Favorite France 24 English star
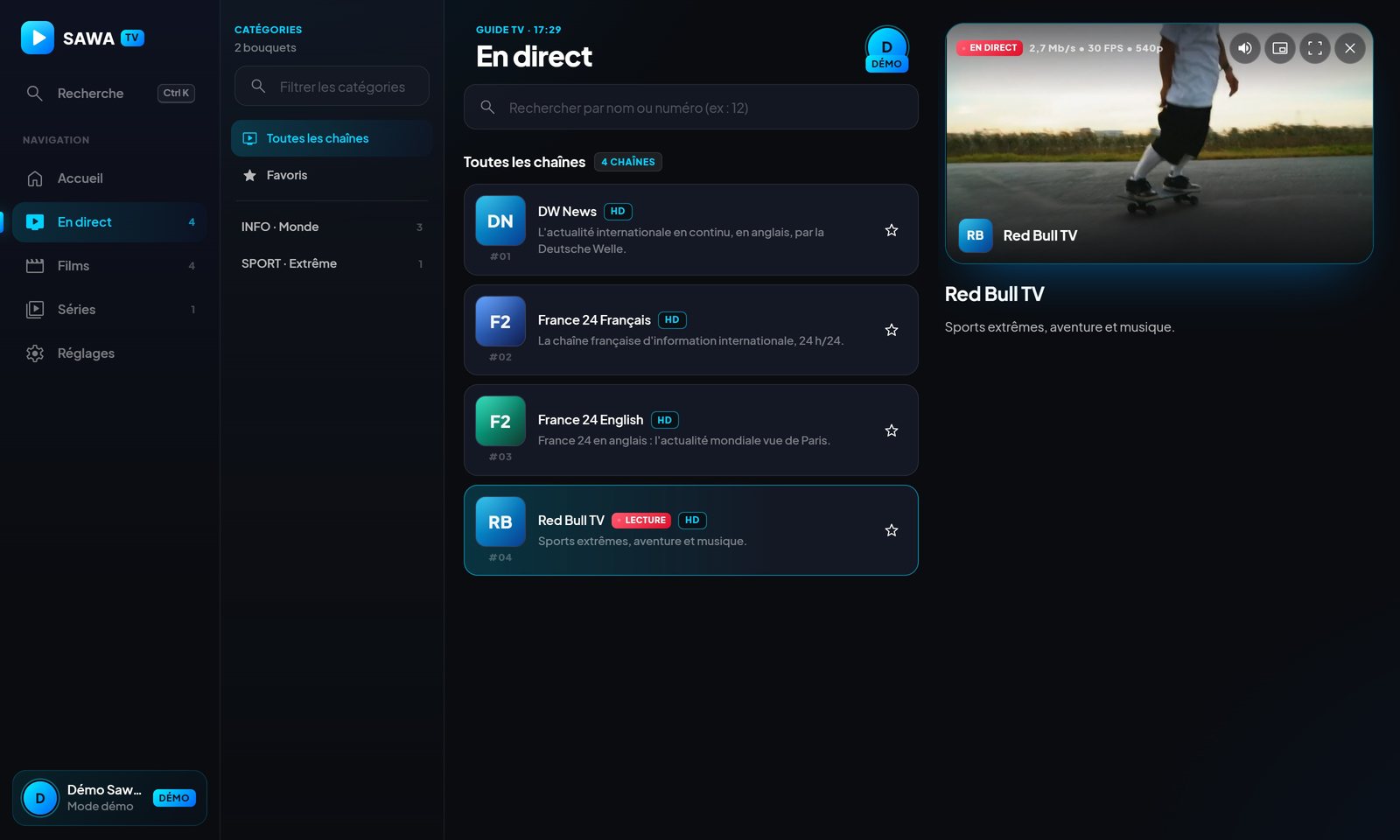The width and height of the screenshot is (1400, 840). click(x=892, y=430)
